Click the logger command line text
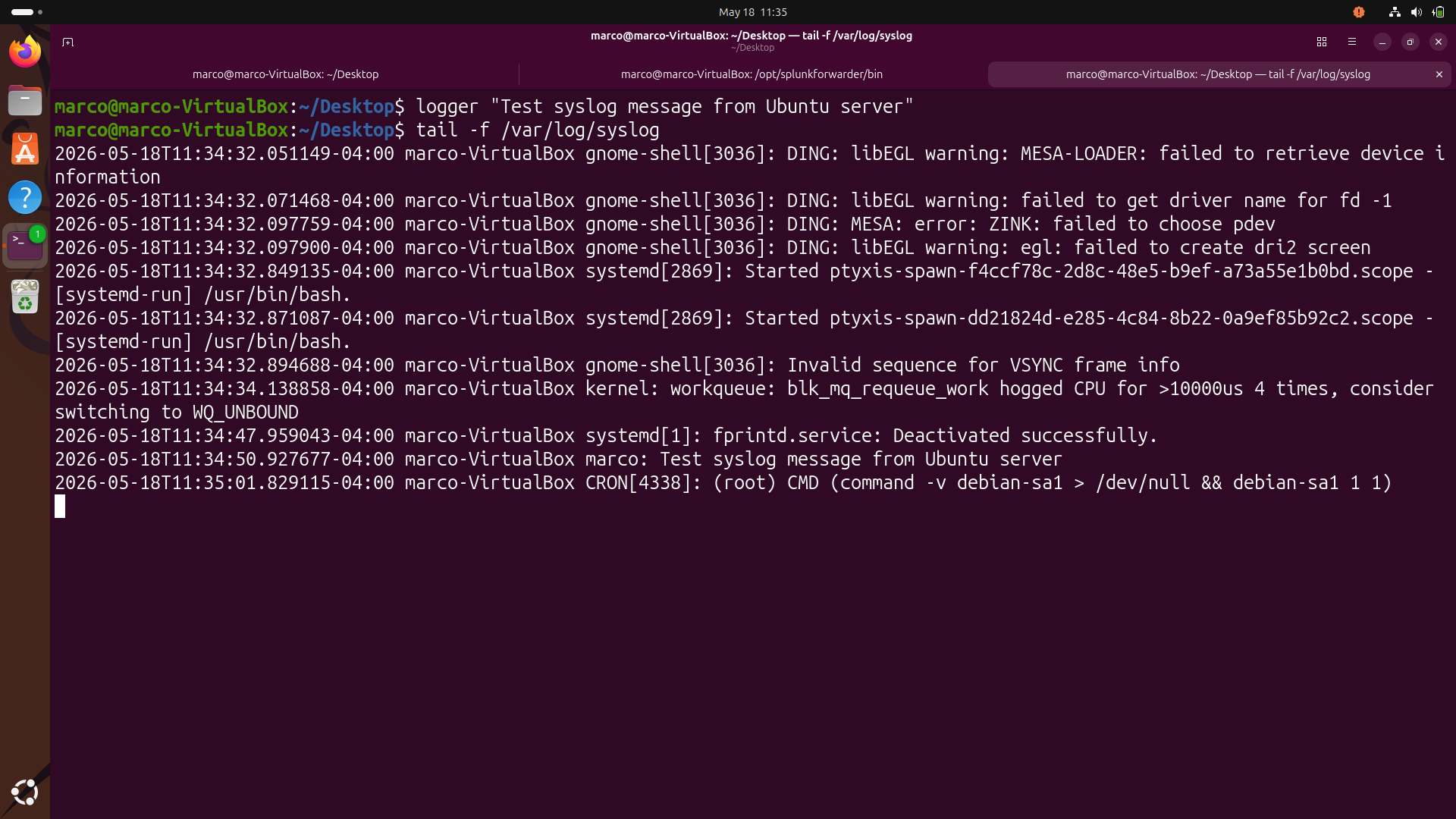The image size is (1456, 819). 664,106
